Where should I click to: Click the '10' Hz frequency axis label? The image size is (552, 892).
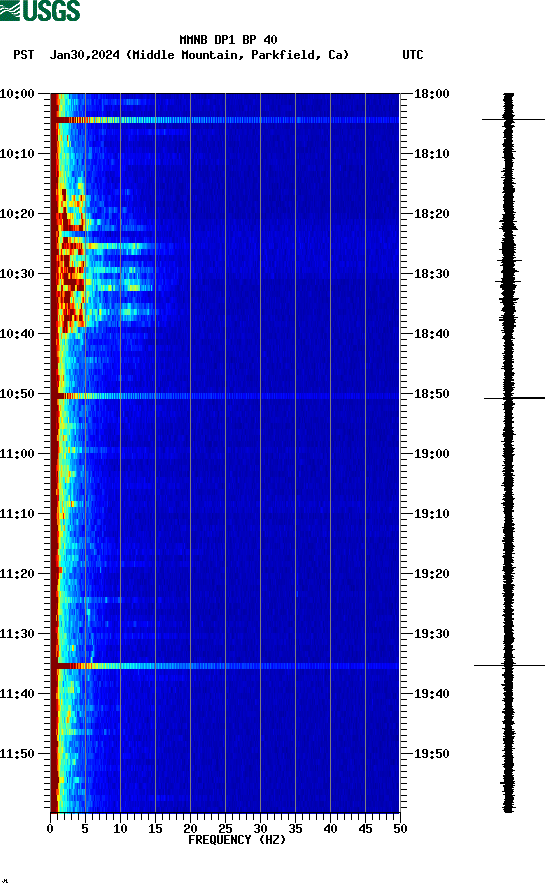(x=120, y=829)
